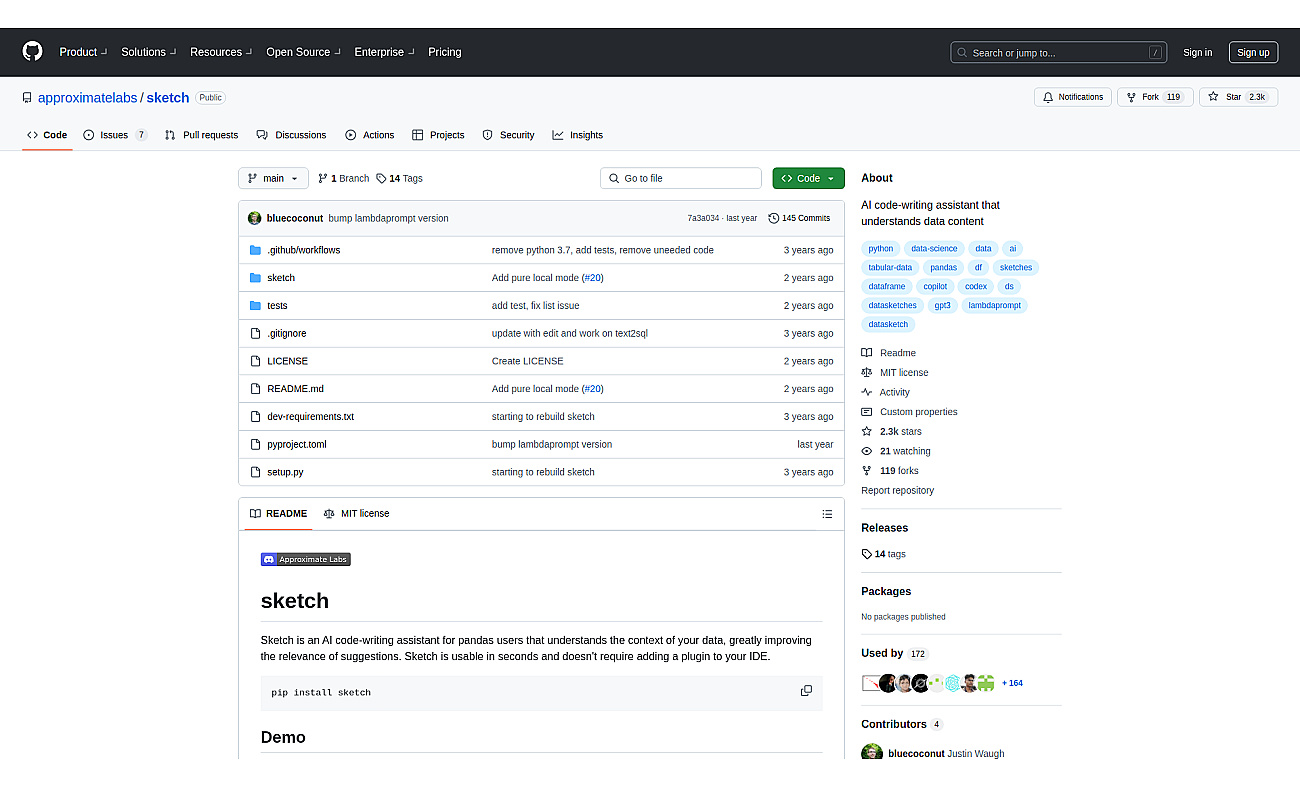
Task: Open the green Code dropdown button
Action: point(808,178)
